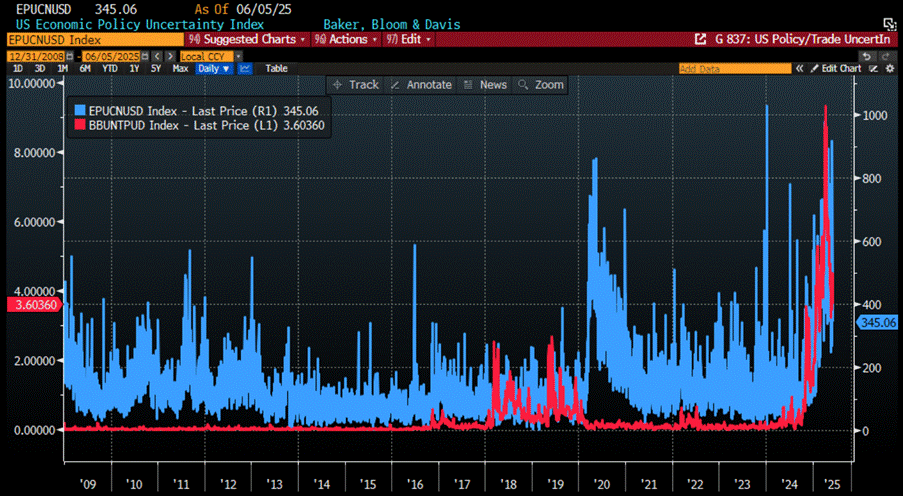This screenshot has width=903, height=496.
Task: Open the Actions dropdown menu
Action: (346, 39)
